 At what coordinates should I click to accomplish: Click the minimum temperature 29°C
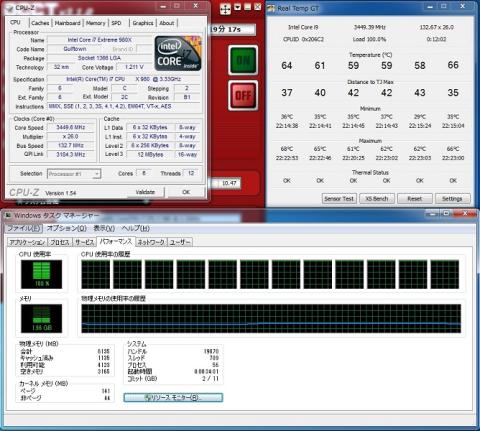point(420,117)
